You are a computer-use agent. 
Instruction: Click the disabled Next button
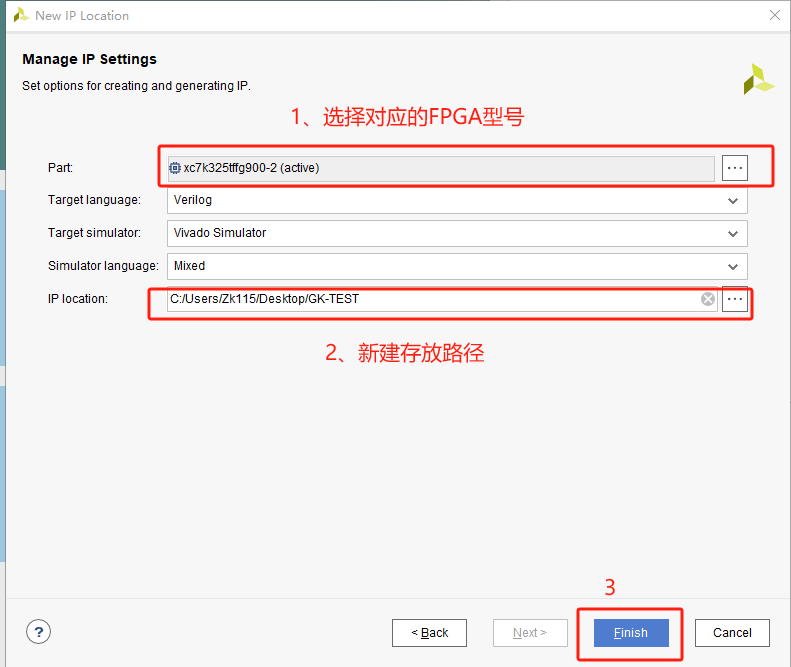tap(530, 633)
